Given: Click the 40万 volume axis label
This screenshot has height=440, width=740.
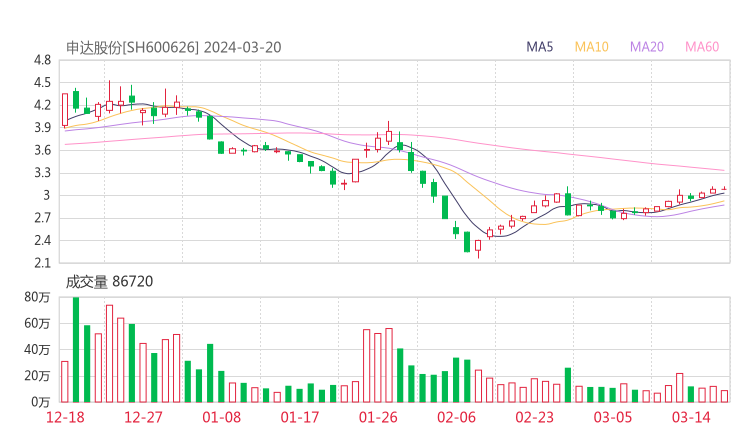Looking at the screenshot, I should coord(37,349).
